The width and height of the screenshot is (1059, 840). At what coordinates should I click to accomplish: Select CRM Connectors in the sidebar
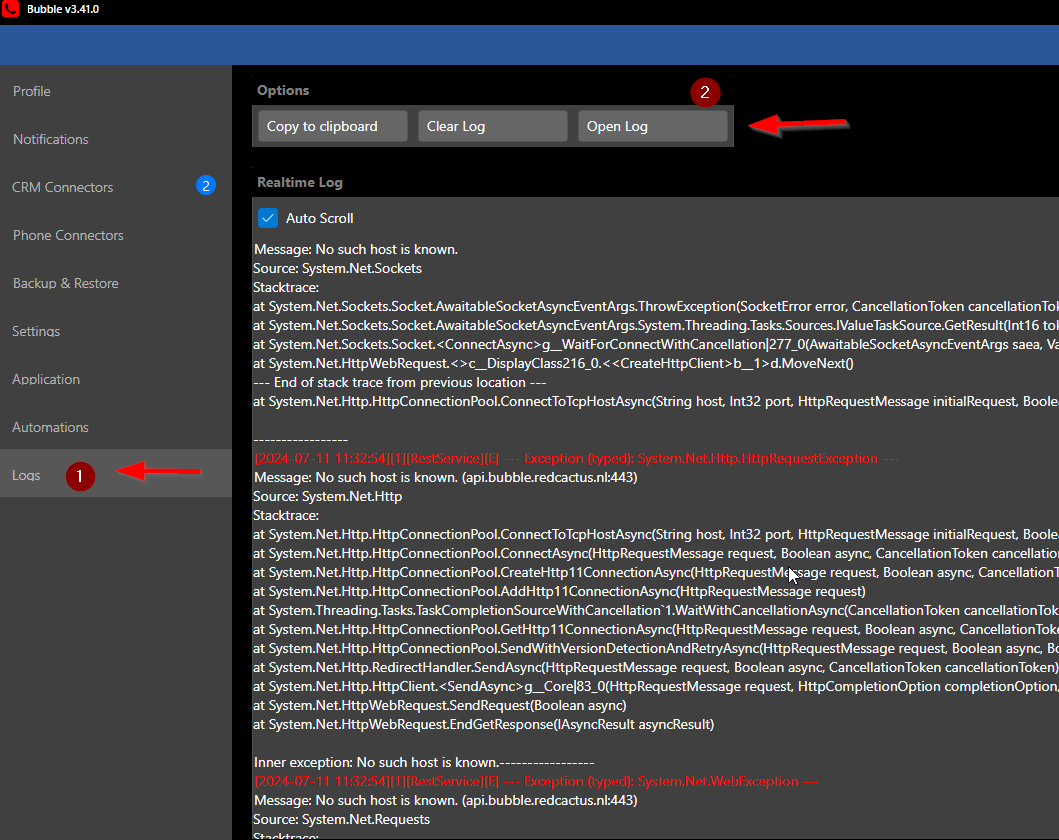(63, 187)
